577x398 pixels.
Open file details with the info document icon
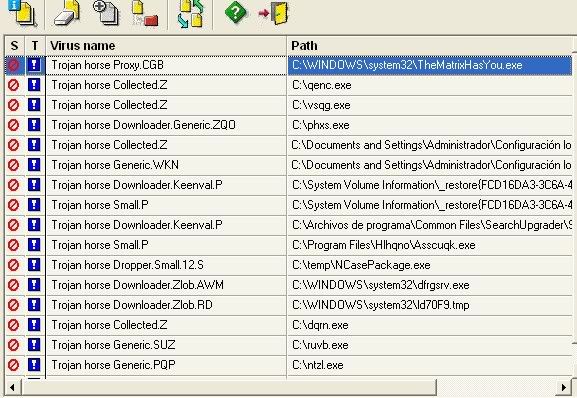click(22, 13)
